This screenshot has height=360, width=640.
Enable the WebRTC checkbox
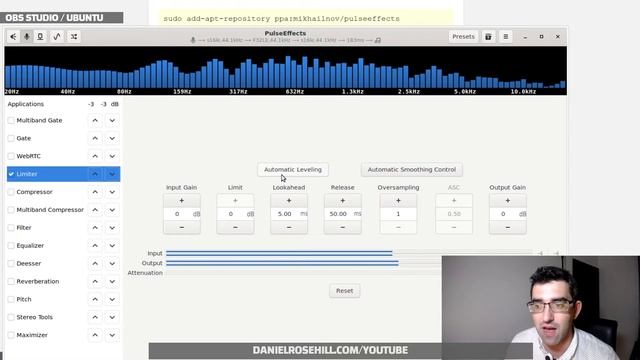[x=11, y=156]
